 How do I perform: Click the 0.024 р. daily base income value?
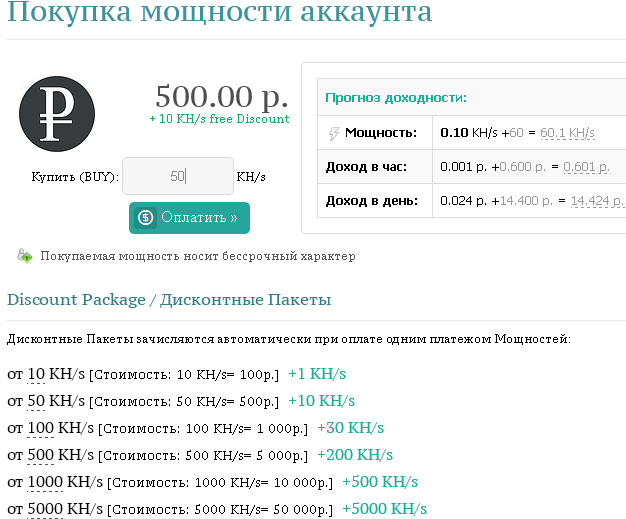(463, 200)
